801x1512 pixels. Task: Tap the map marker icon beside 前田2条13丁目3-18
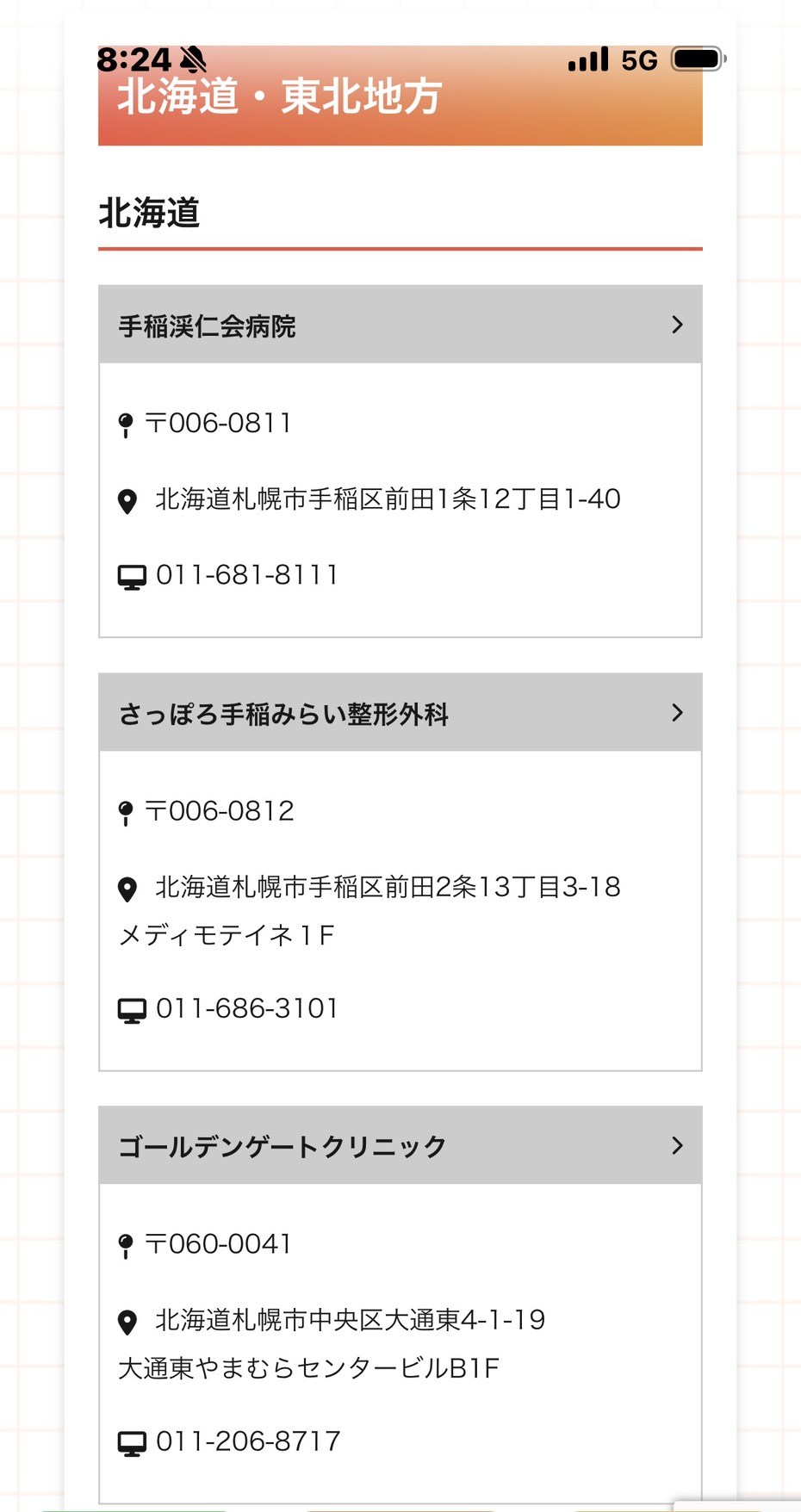point(127,889)
